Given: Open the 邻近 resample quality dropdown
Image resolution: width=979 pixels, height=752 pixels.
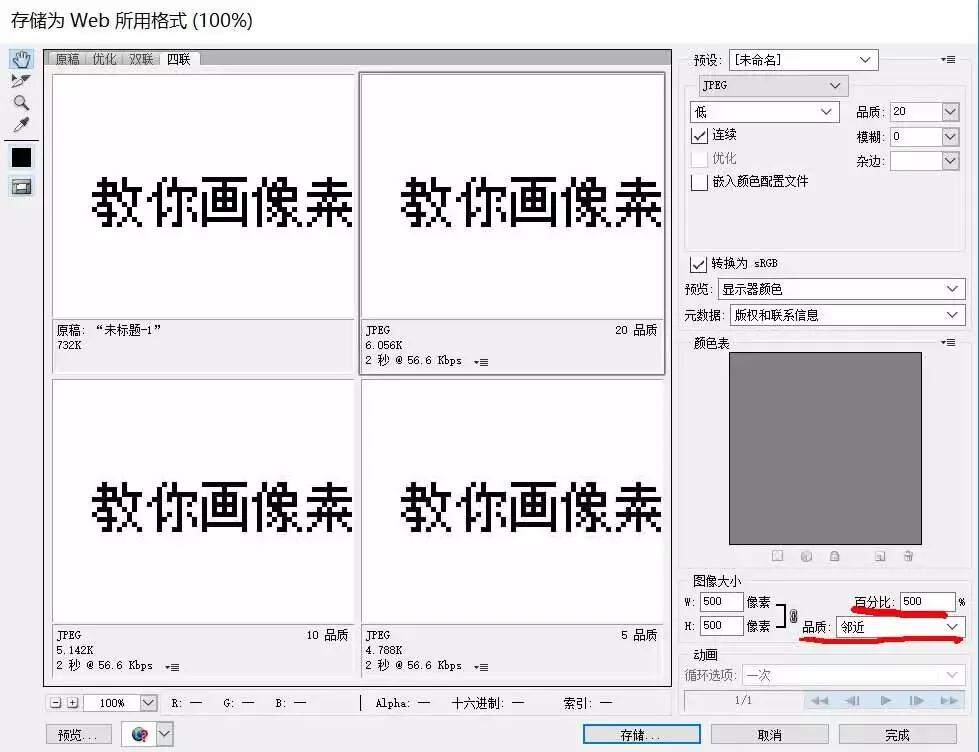Looking at the screenshot, I should (900, 626).
